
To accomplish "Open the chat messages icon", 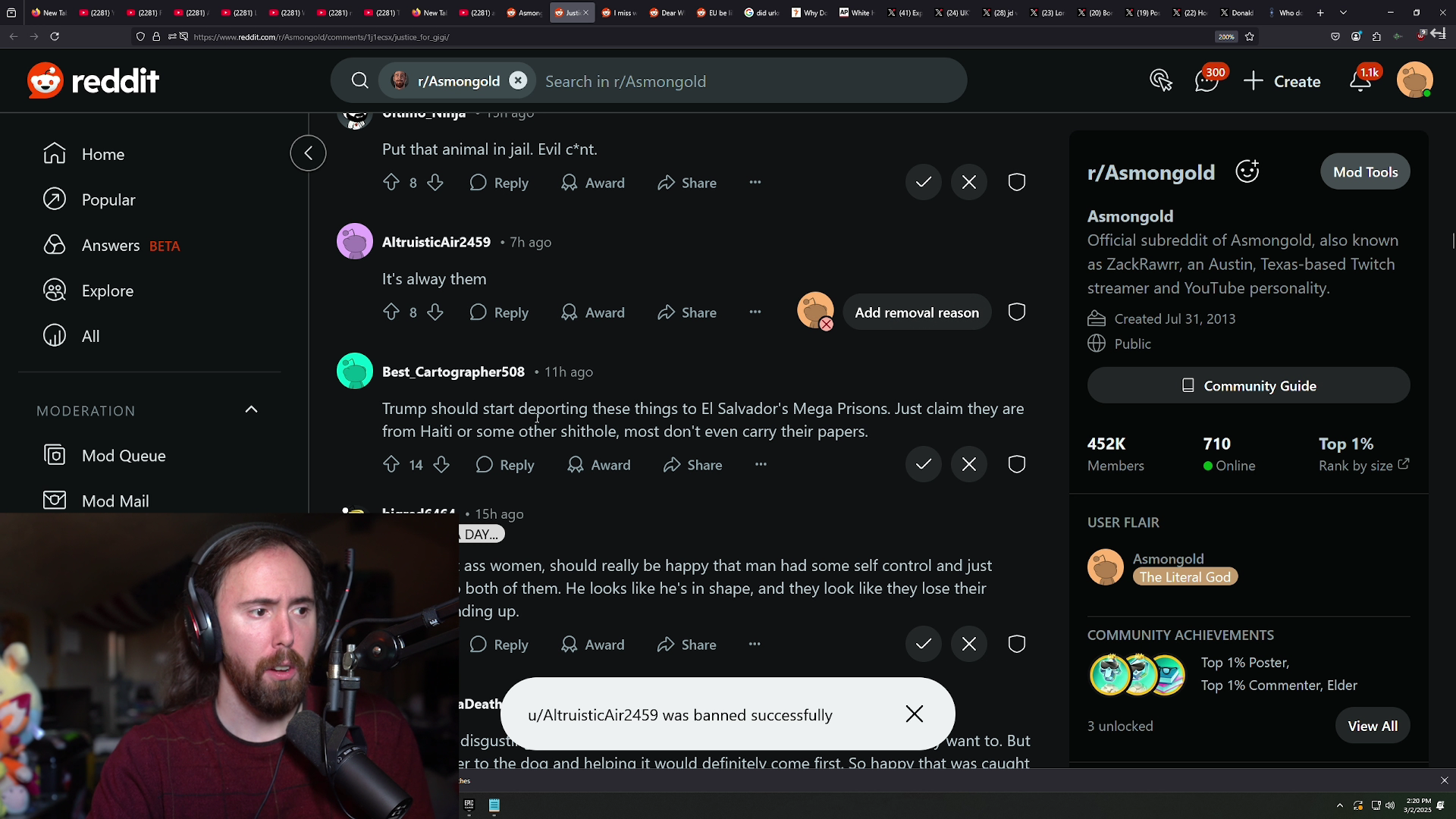I will point(1207,80).
